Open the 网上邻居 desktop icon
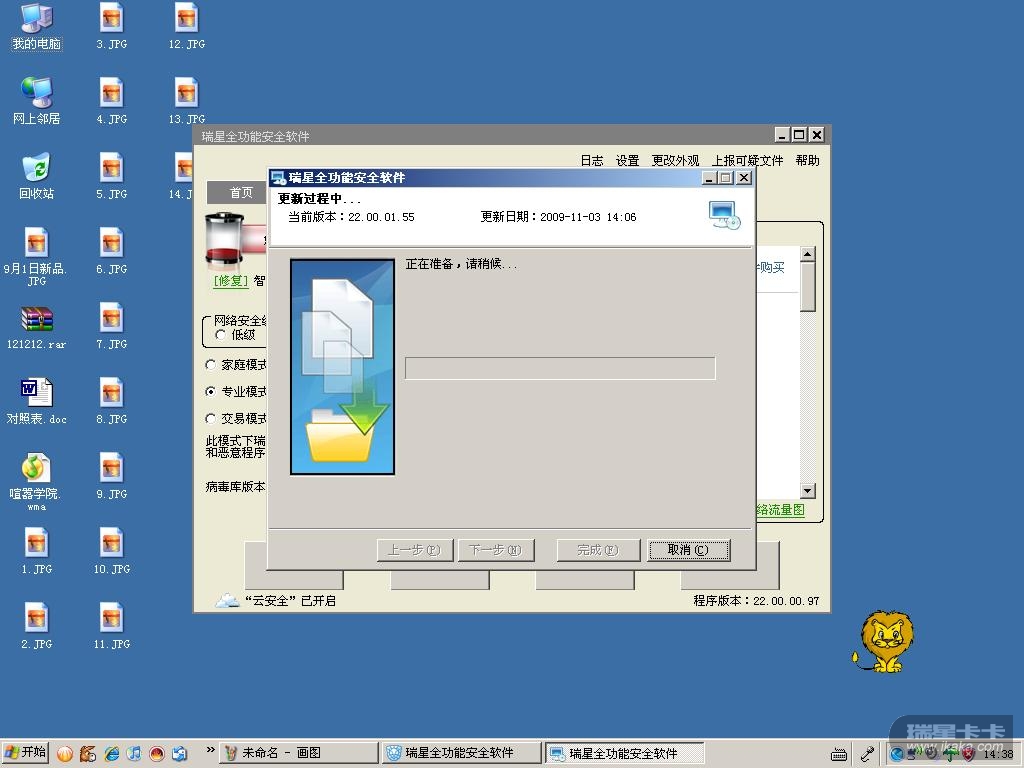This screenshot has height=768, width=1024. tap(37, 101)
